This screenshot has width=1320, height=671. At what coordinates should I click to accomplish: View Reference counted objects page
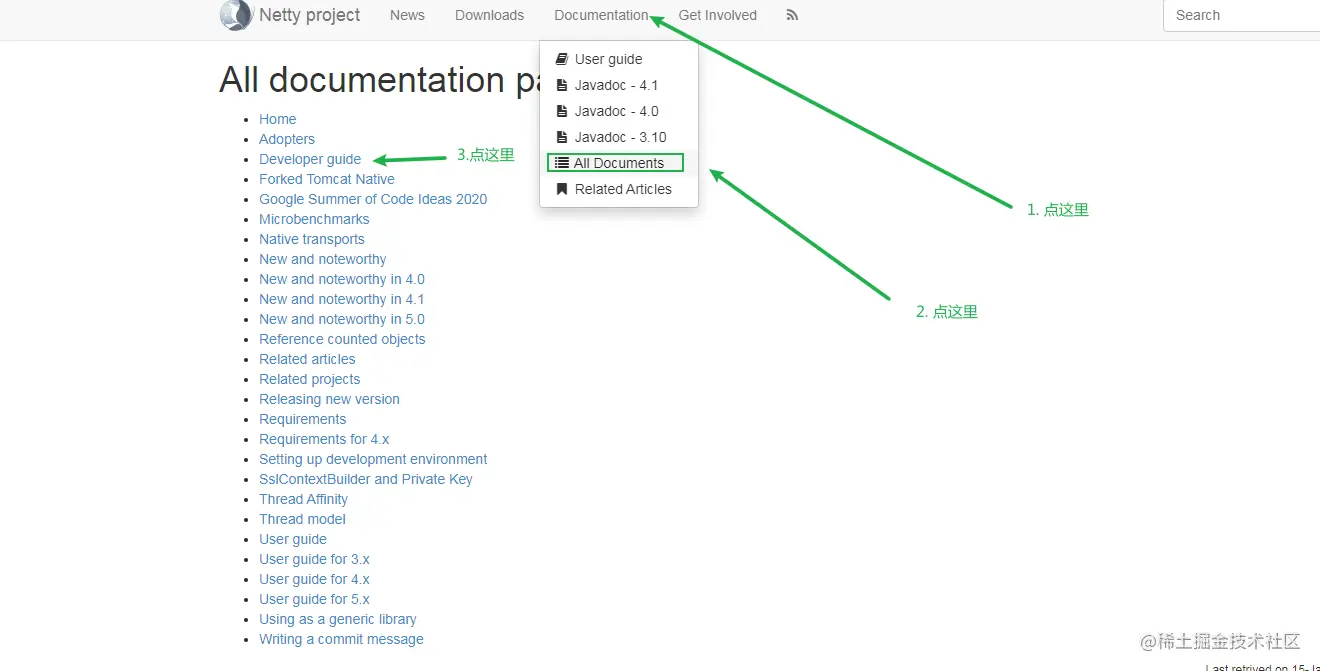pyautogui.click(x=342, y=339)
